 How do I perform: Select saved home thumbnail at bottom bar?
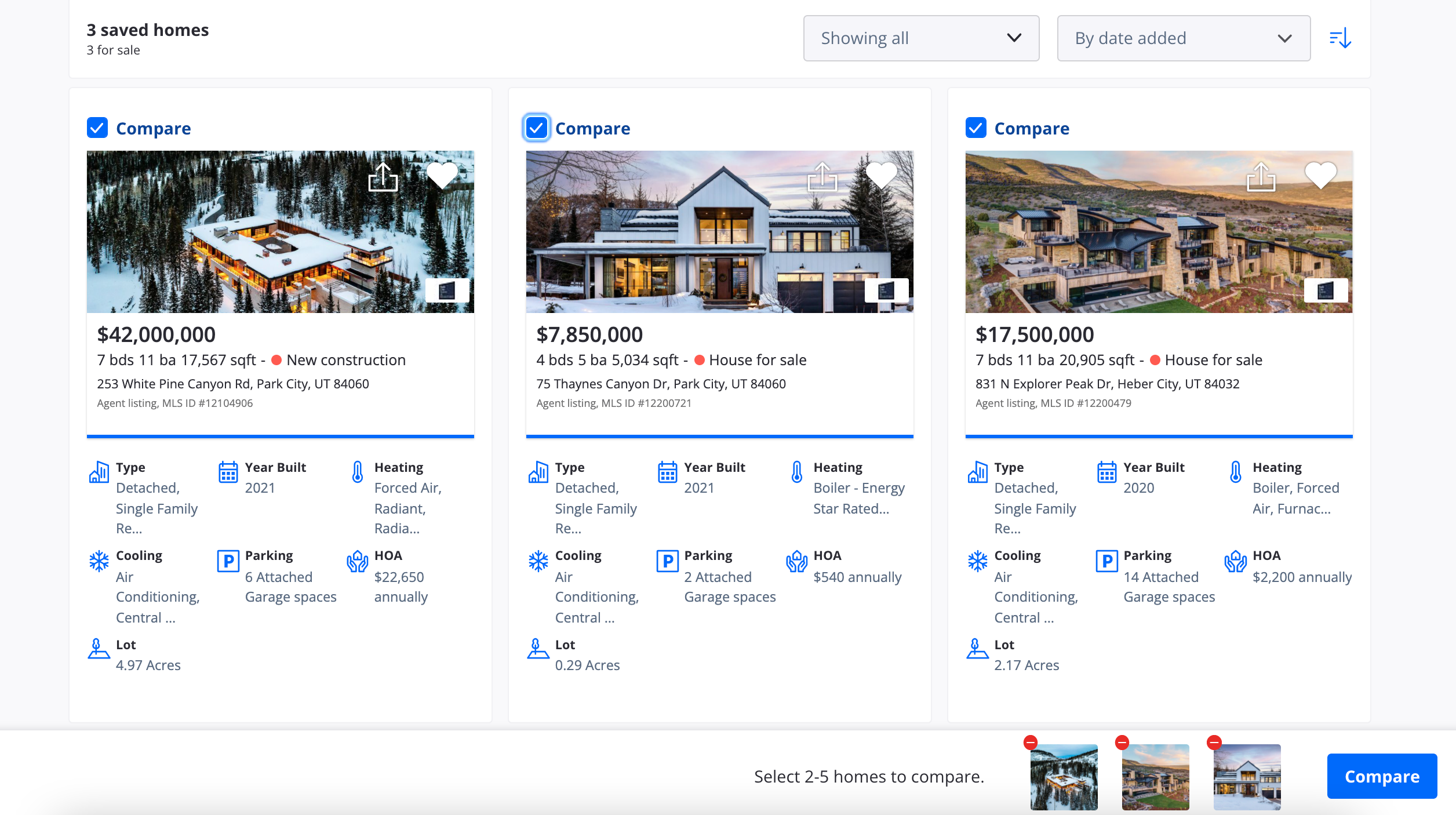pos(1063,775)
